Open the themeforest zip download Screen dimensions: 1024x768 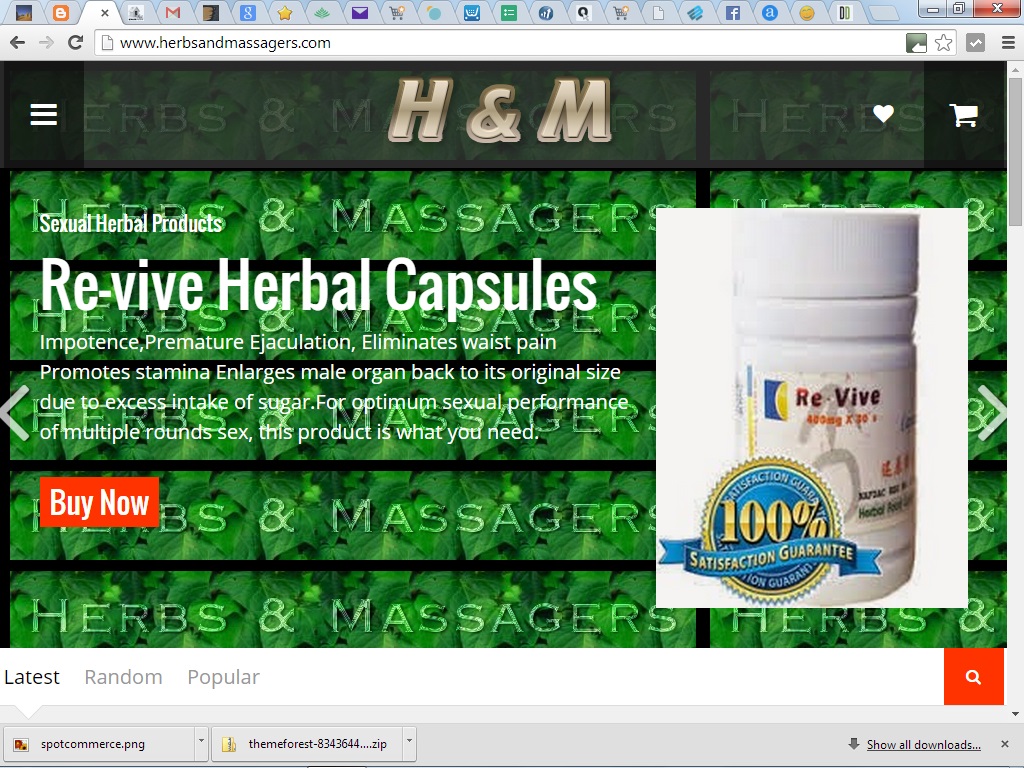(307, 744)
